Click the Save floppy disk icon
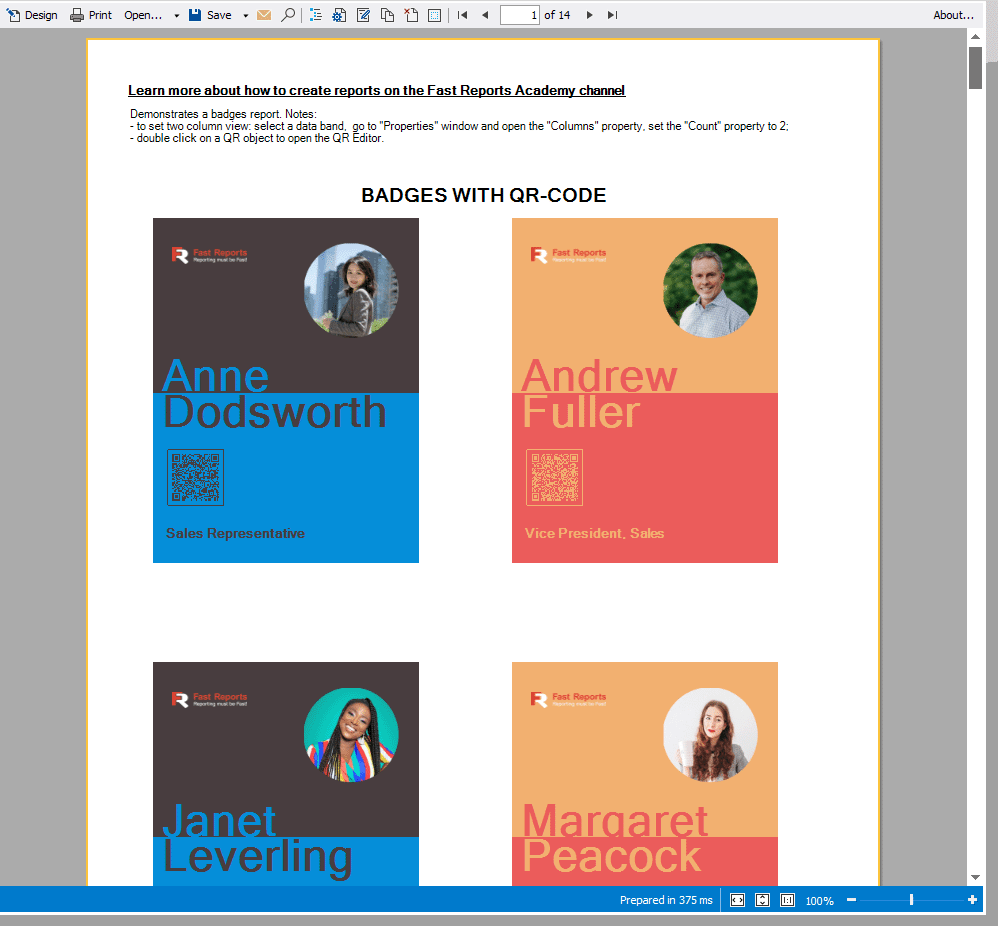The height and width of the screenshot is (926, 998). [x=196, y=15]
